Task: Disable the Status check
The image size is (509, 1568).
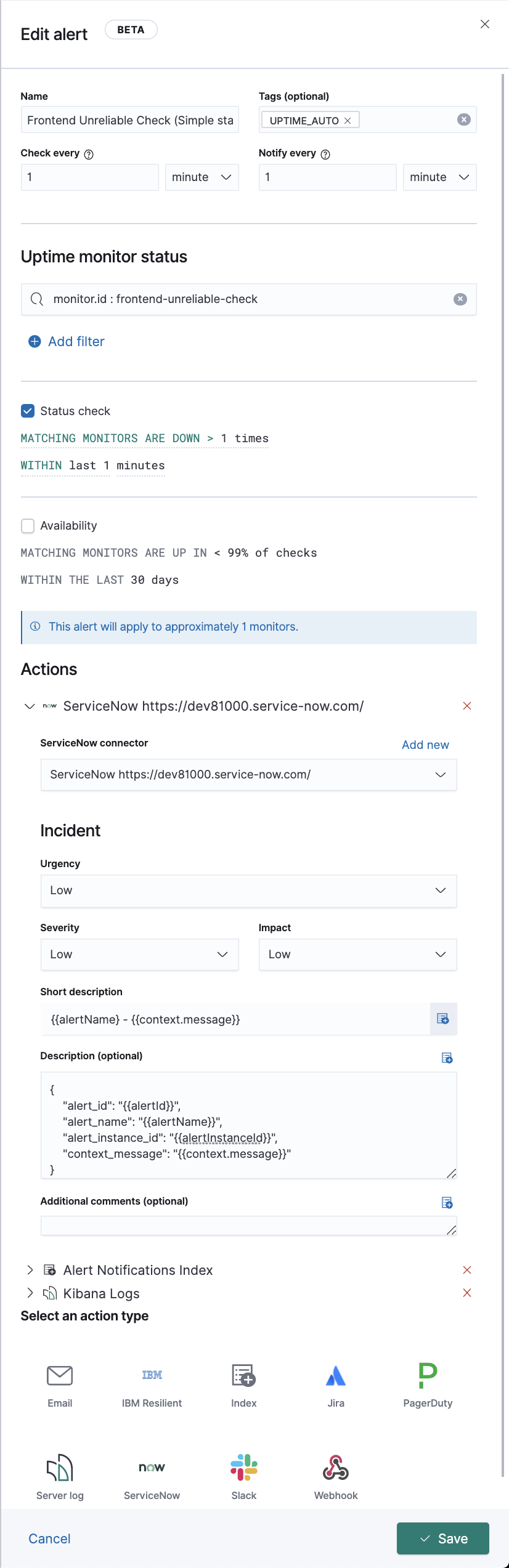Action: [28, 411]
